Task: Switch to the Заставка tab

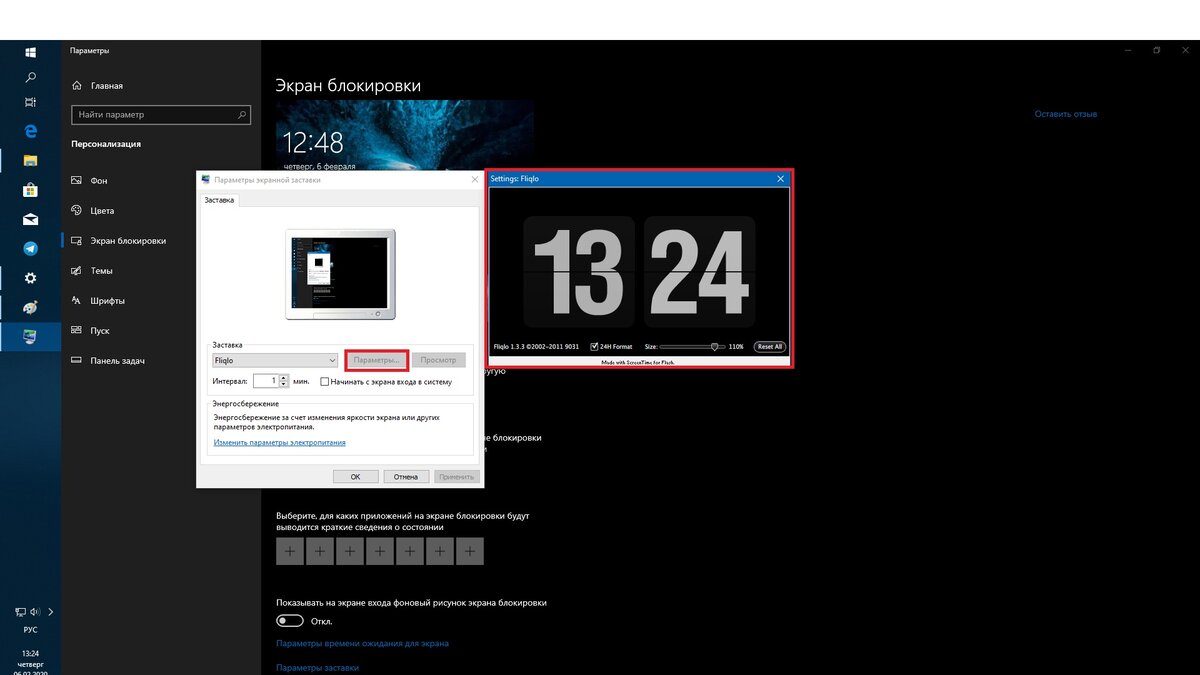Action: coord(220,199)
